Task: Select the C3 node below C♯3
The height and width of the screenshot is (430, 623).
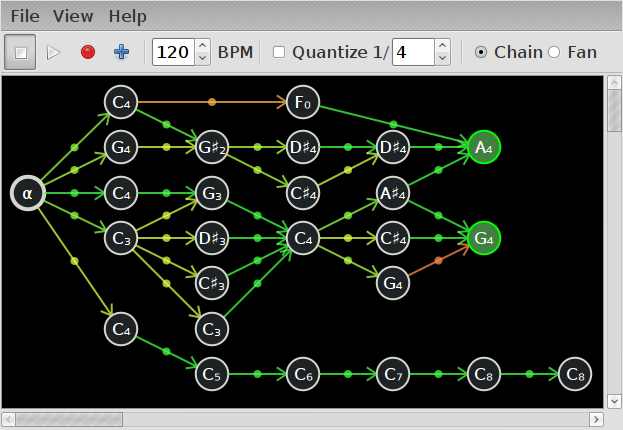Action: tap(212, 329)
